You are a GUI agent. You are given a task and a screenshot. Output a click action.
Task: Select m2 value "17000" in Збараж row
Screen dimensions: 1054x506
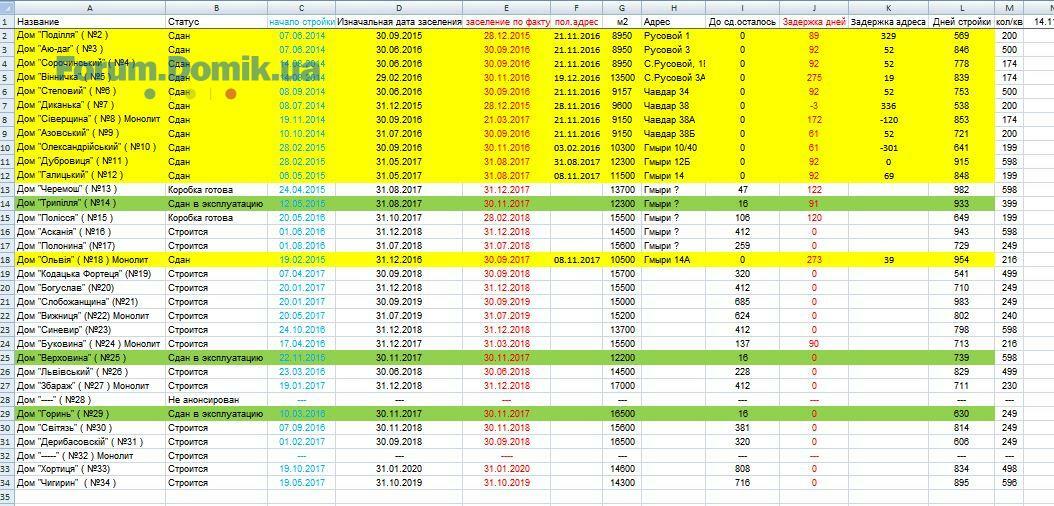622,386
